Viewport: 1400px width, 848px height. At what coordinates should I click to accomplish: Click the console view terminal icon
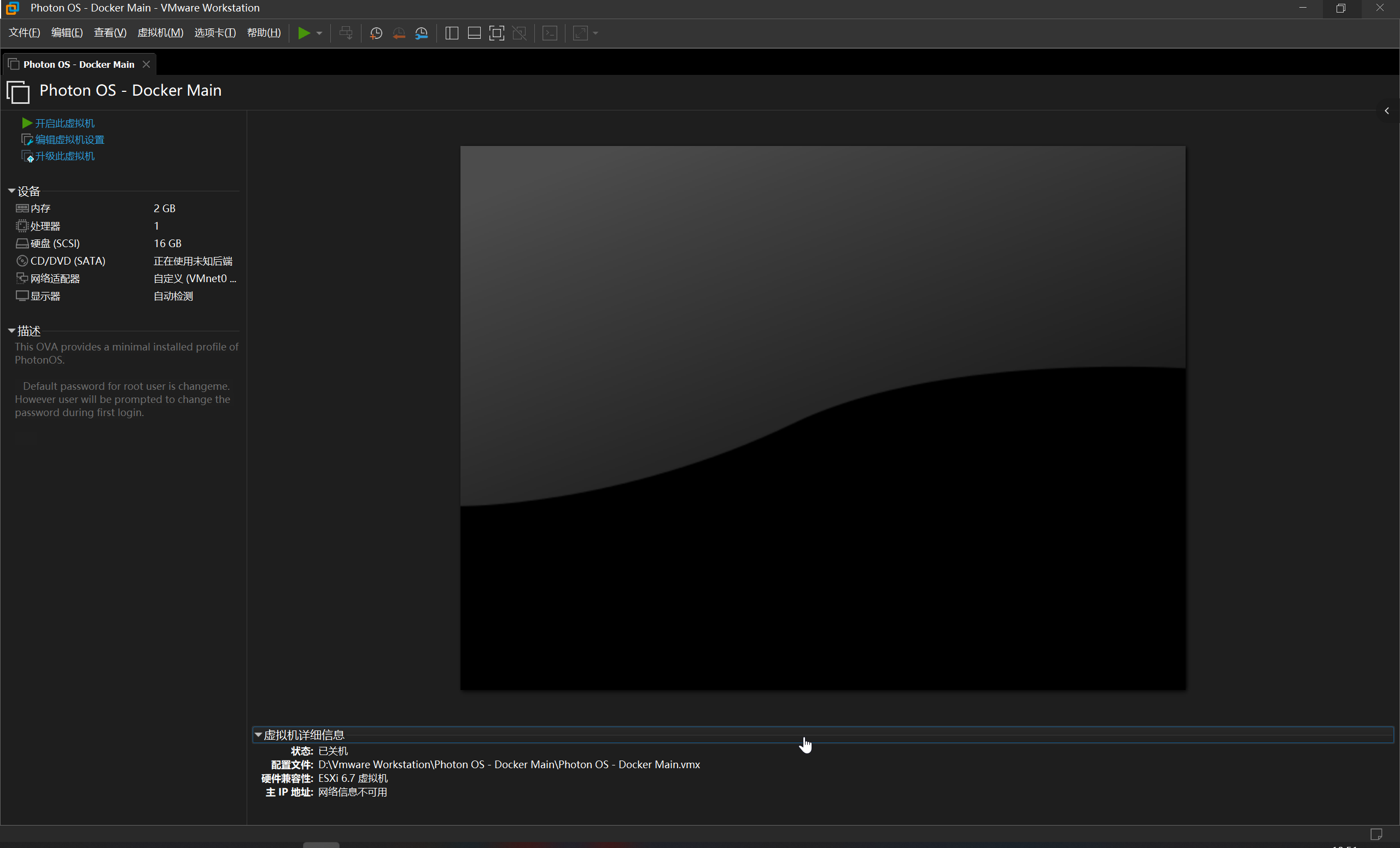(x=550, y=33)
